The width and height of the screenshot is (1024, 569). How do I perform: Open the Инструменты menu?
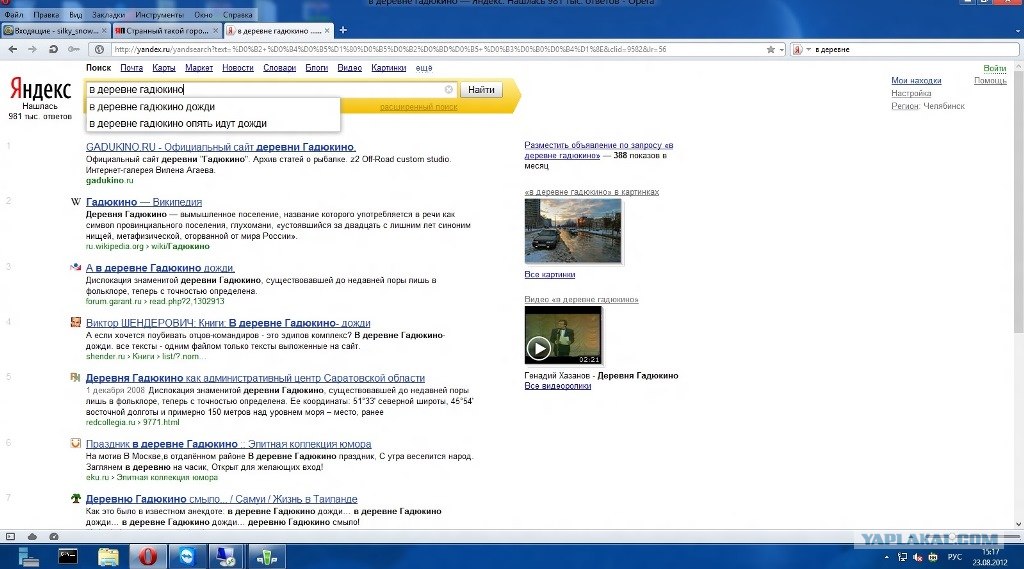(160, 16)
